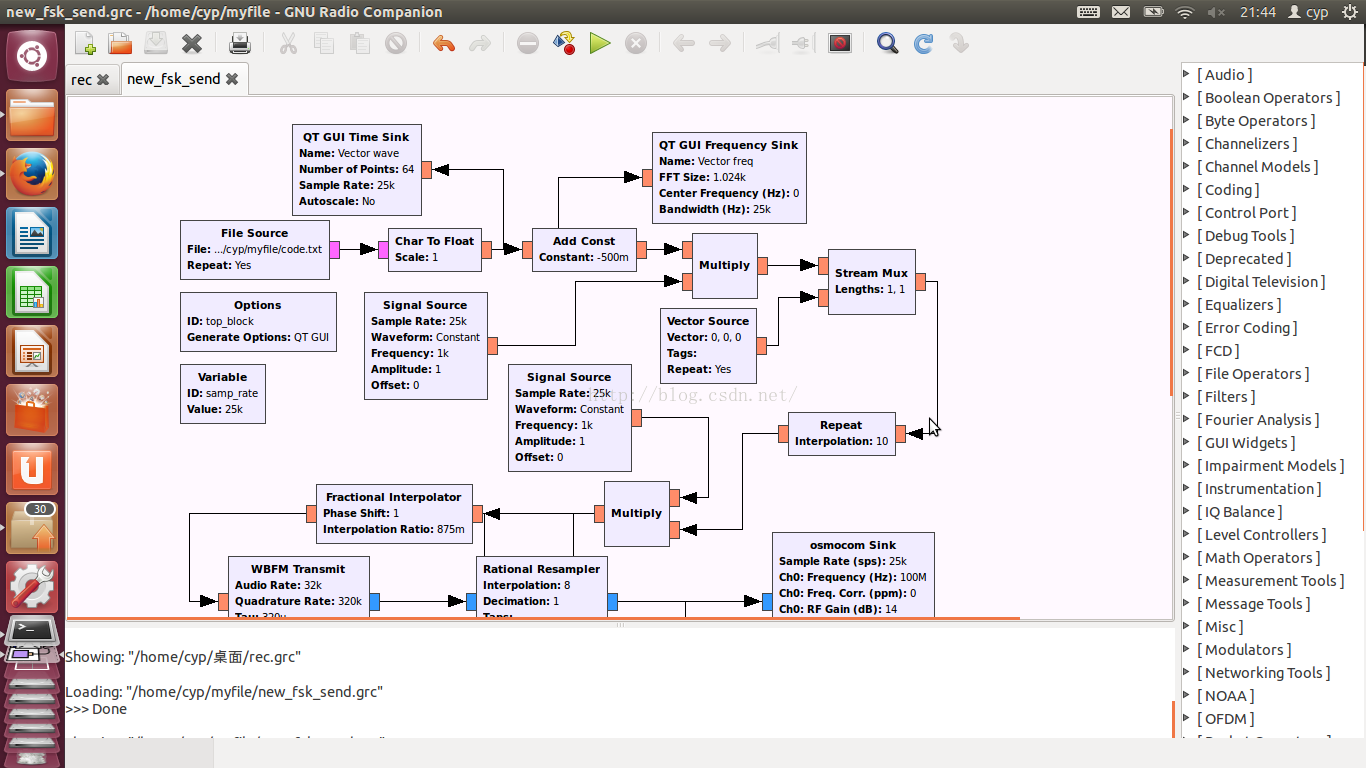Click the open hier block arrow icon

pyautogui.click(x=959, y=43)
